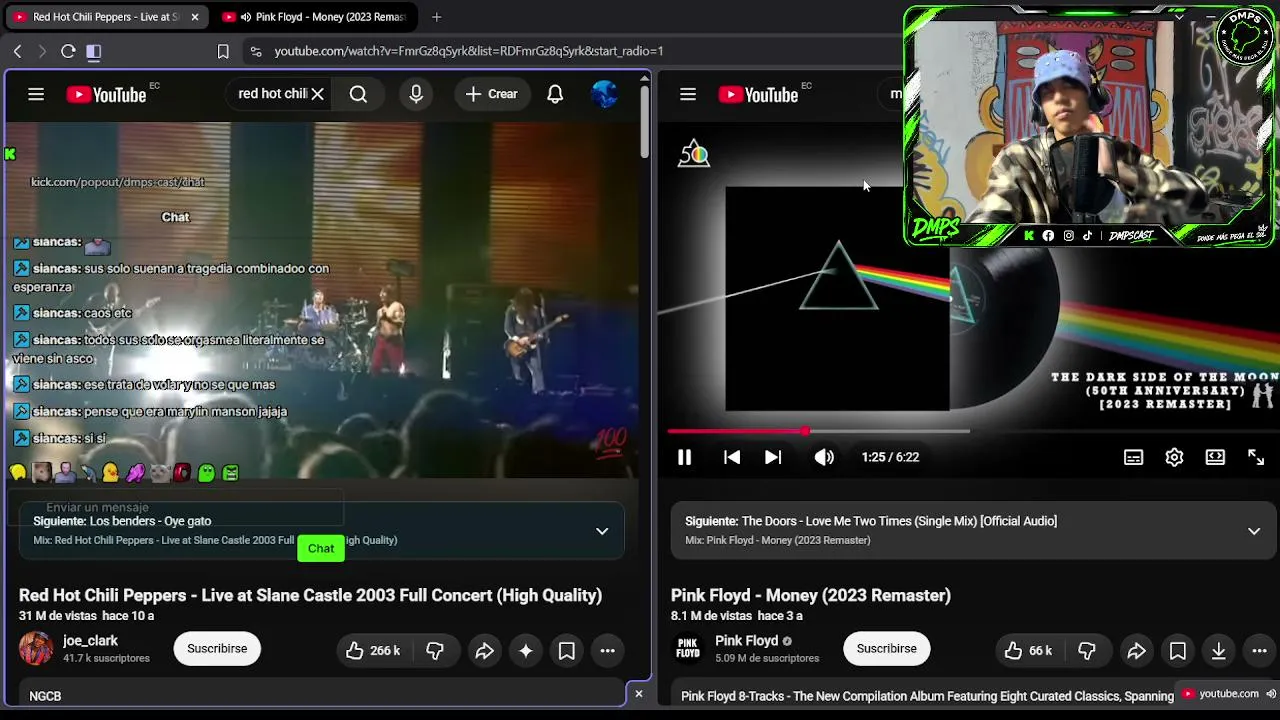Toggle theater mode on the Money player
Viewport: 1280px width, 720px height.
tap(1215, 457)
